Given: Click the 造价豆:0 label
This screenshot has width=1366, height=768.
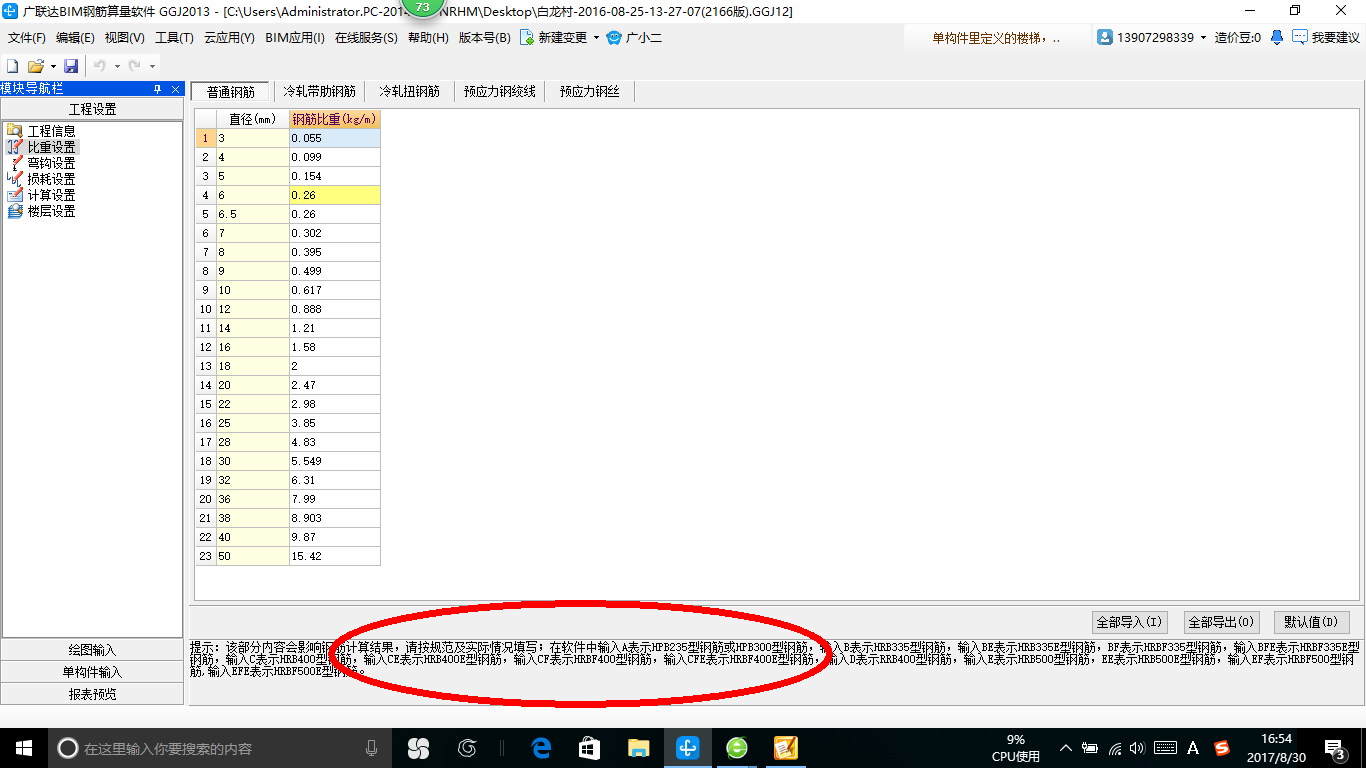Looking at the screenshot, I should pyautogui.click(x=1238, y=38).
